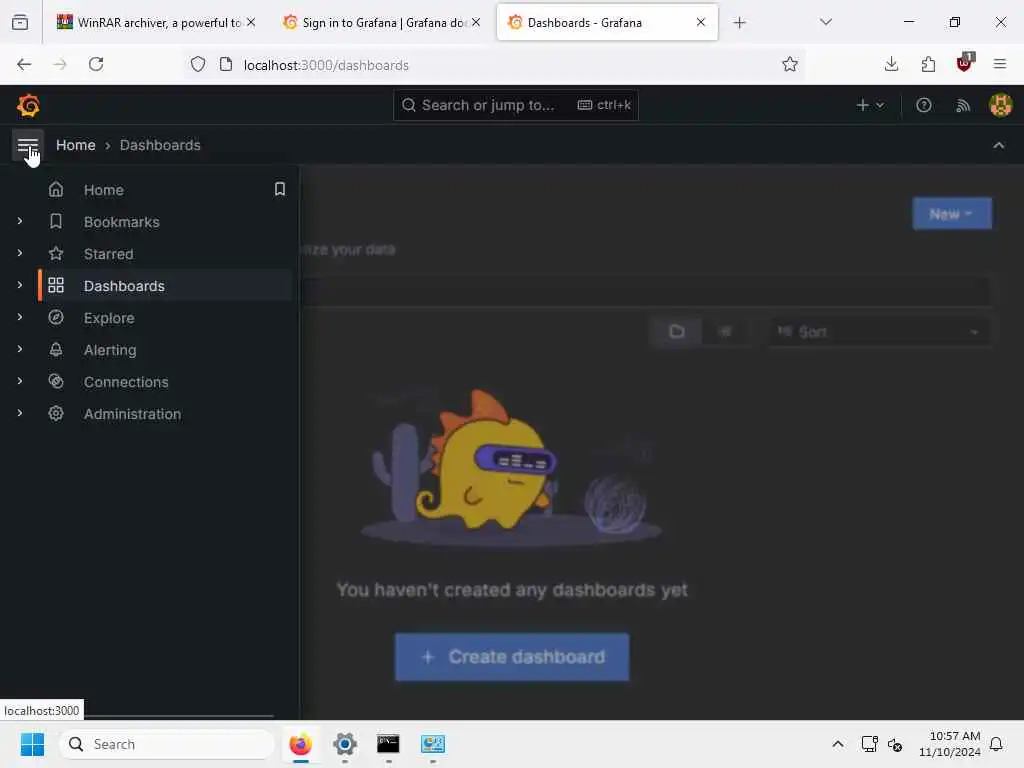
Task: Expand the Starred section chevron
Action: (x=20, y=253)
